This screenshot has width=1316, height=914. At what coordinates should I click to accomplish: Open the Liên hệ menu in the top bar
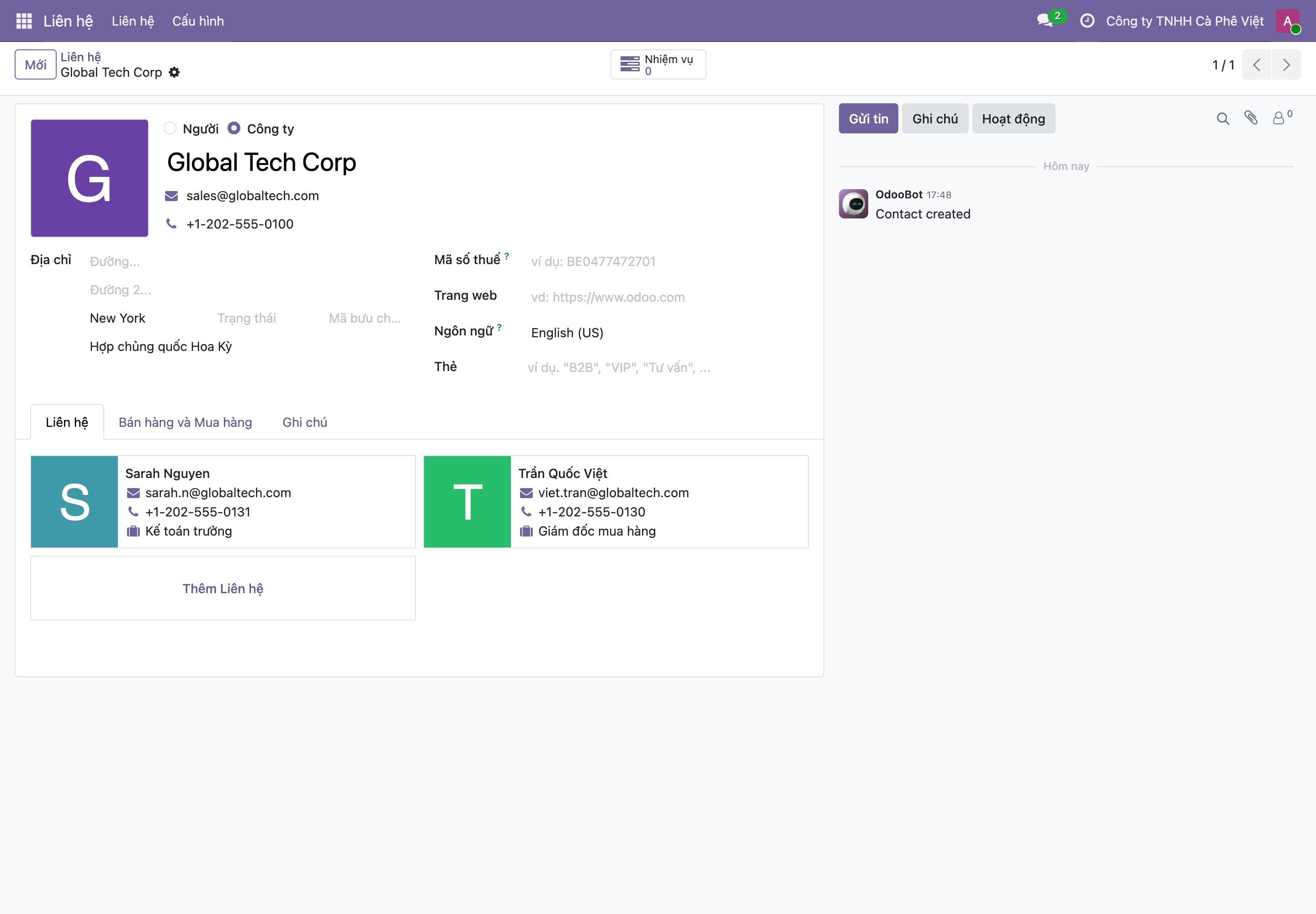pyautogui.click(x=133, y=21)
